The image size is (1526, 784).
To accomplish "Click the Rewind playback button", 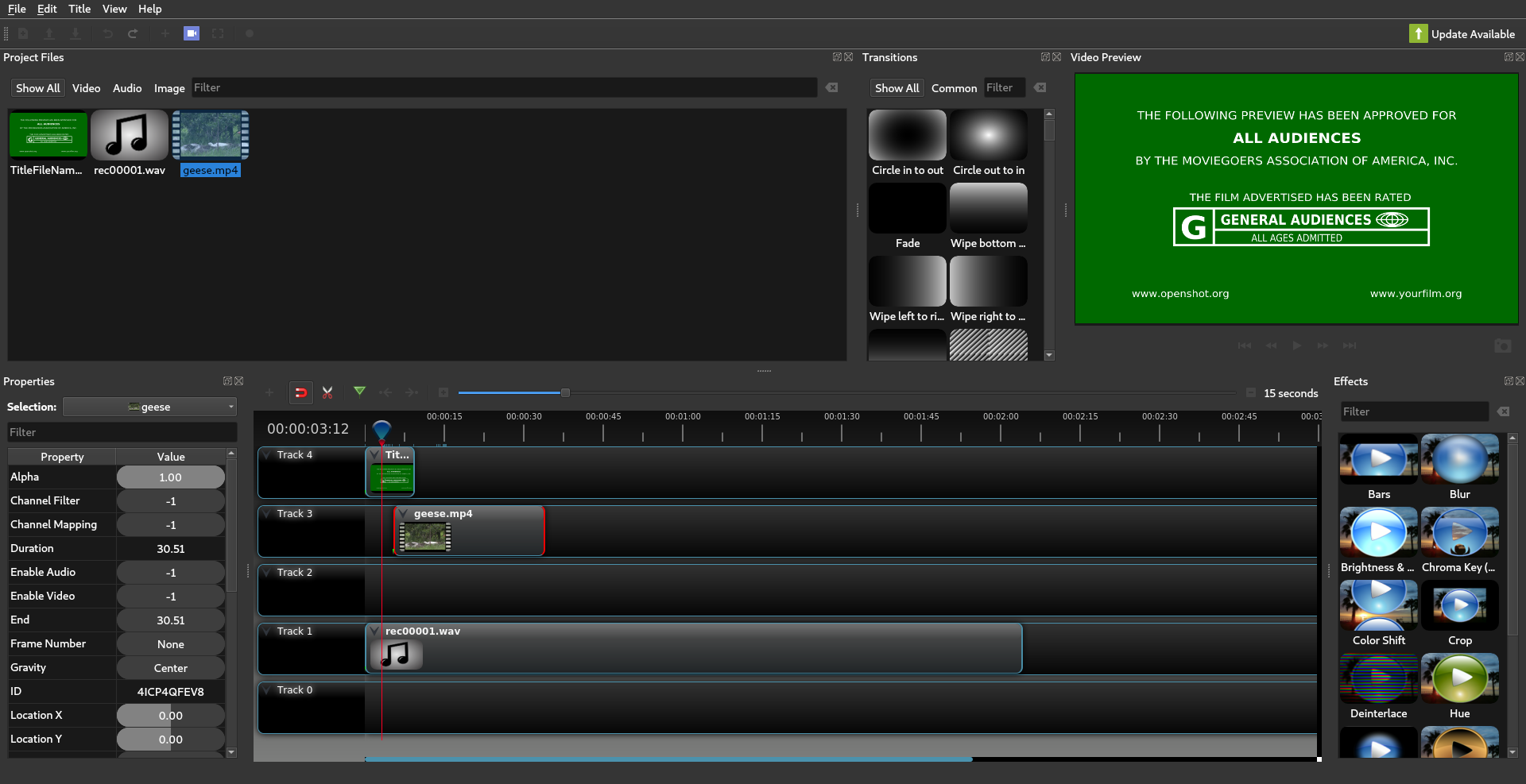I will click(1272, 346).
